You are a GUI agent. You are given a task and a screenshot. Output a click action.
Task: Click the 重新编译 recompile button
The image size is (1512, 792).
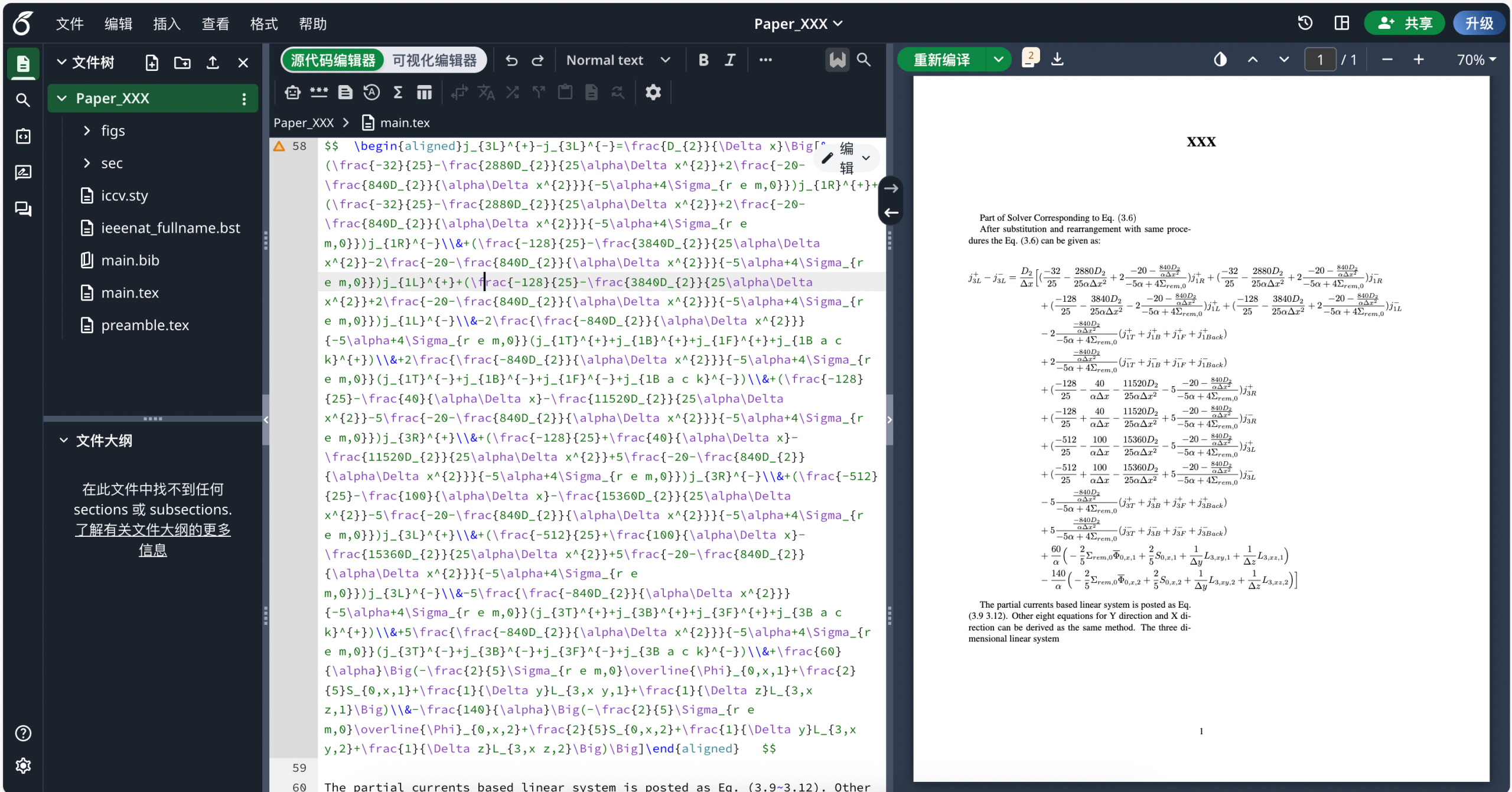[x=941, y=60]
